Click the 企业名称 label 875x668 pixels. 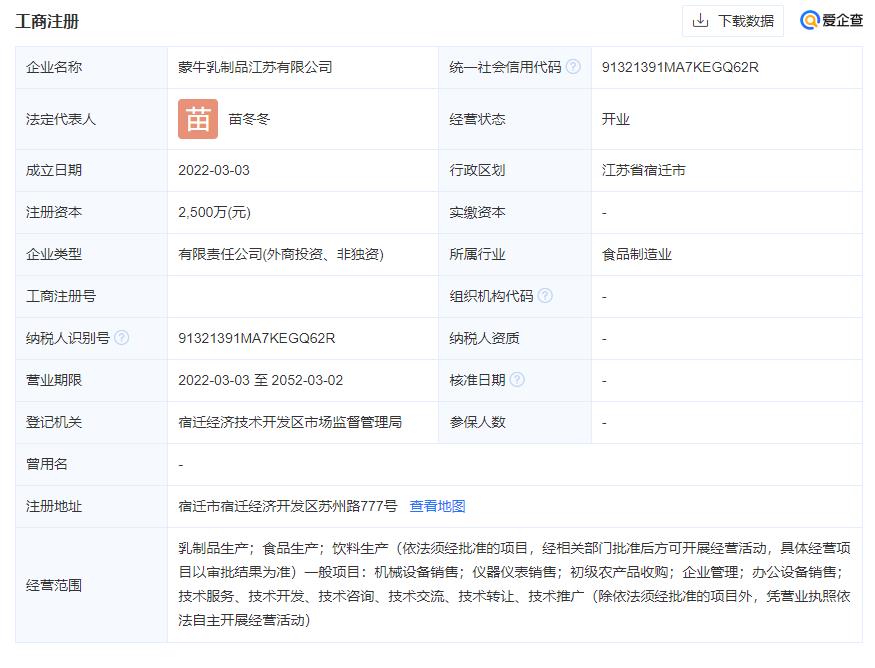click(x=54, y=67)
